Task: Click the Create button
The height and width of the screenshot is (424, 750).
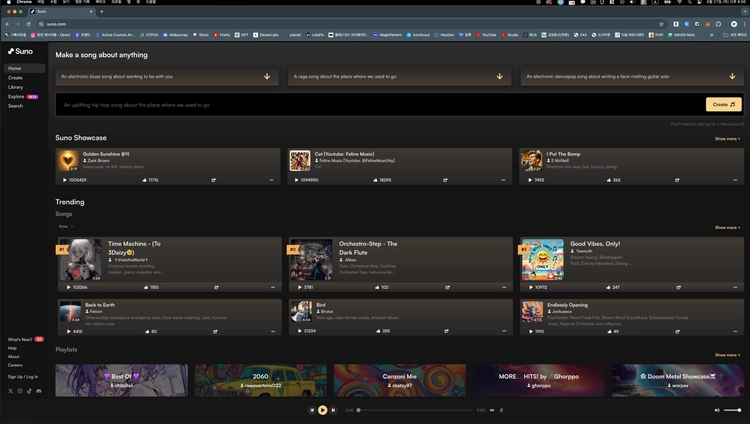Action: coord(724,104)
